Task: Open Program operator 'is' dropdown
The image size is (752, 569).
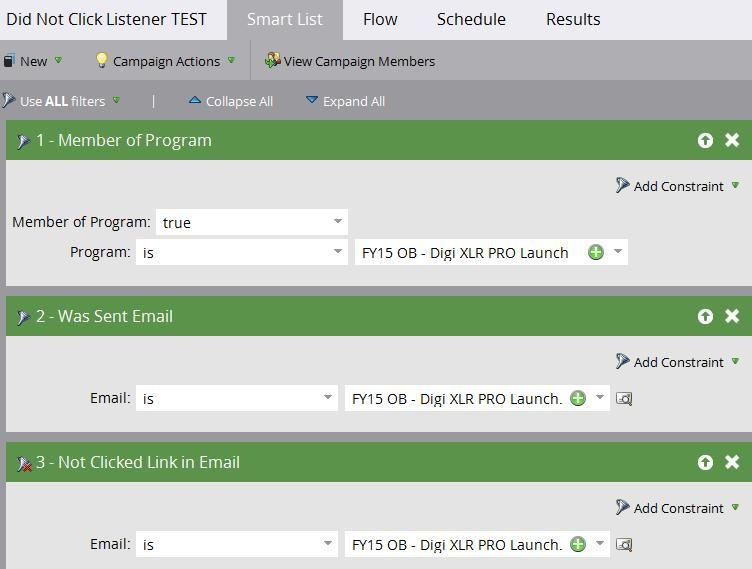Action: click(337, 253)
